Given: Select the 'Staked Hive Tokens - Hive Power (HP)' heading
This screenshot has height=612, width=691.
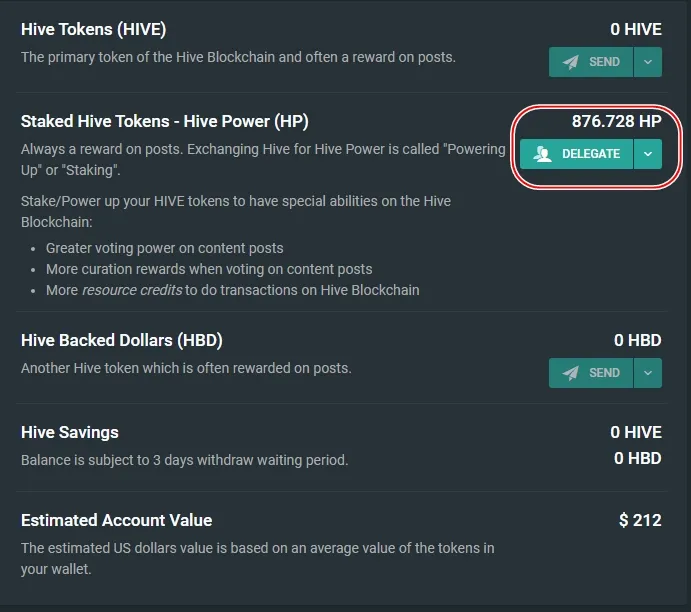Looking at the screenshot, I should point(165,122).
